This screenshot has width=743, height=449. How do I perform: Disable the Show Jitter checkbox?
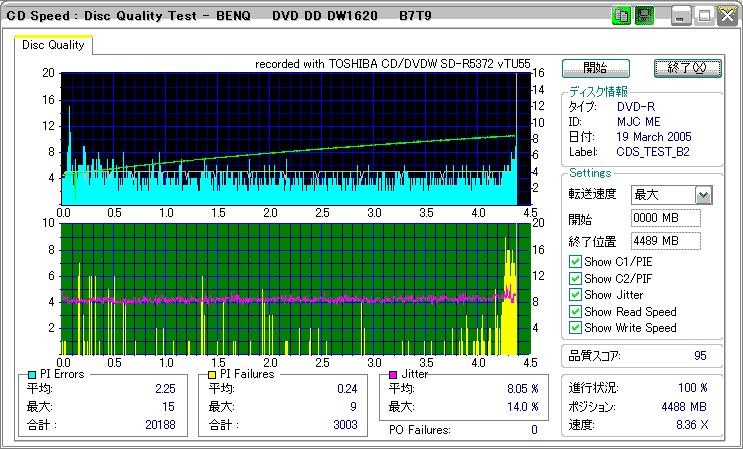click(x=575, y=295)
